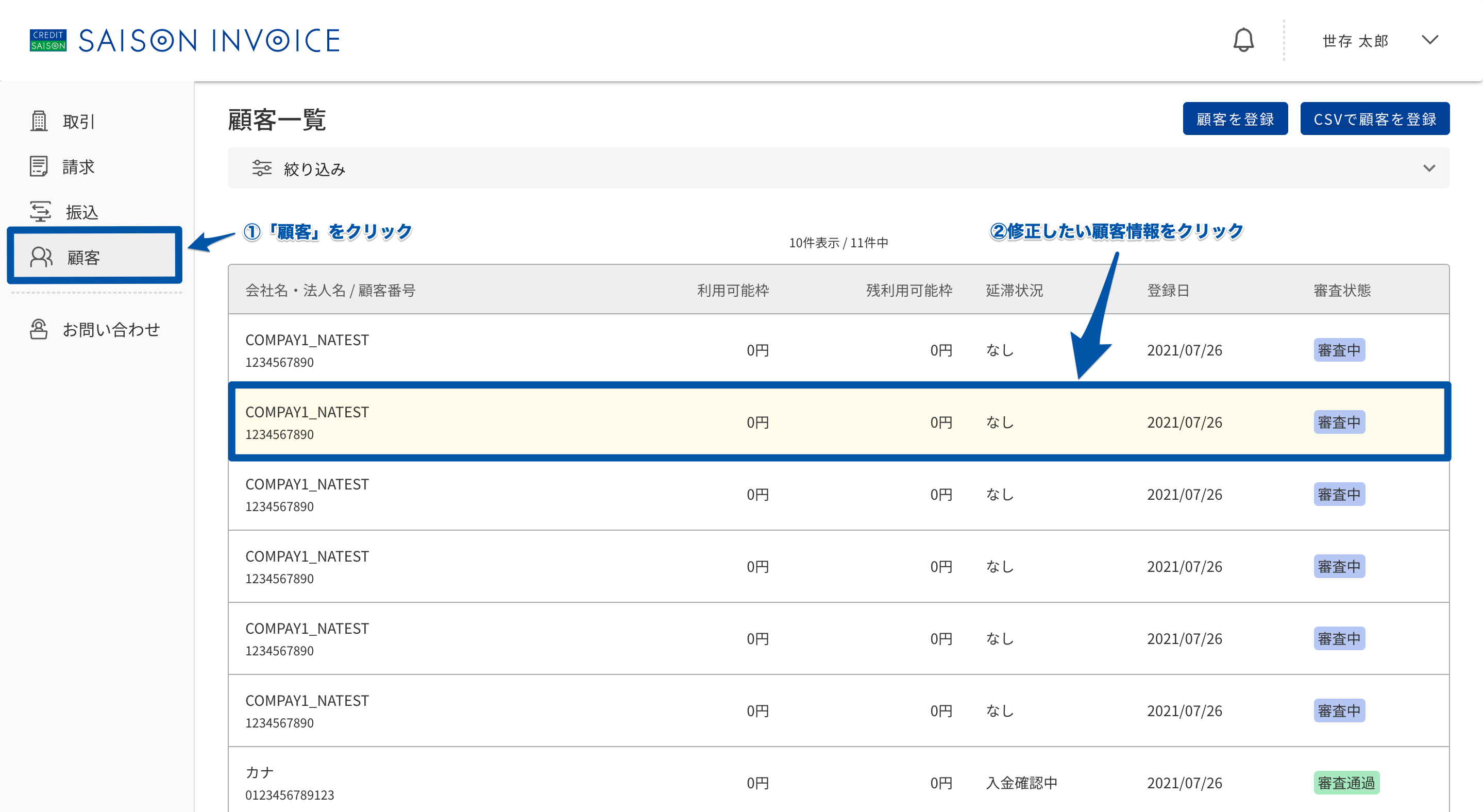Expand the 絞り込み filter panel chevron
Image resolution: width=1483 pixels, height=812 pixels.
[1429, 168]
